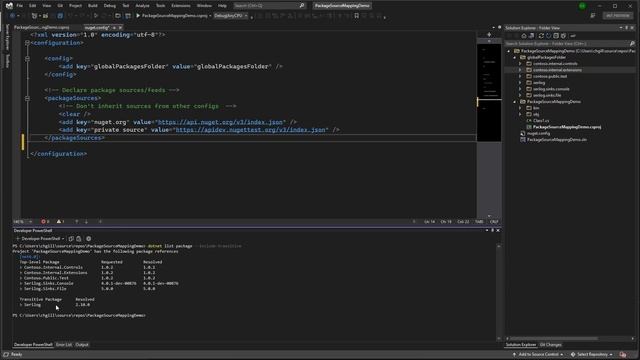640x360 pixels.
Task: Collapse the config XML element
Action: point(27,58)
